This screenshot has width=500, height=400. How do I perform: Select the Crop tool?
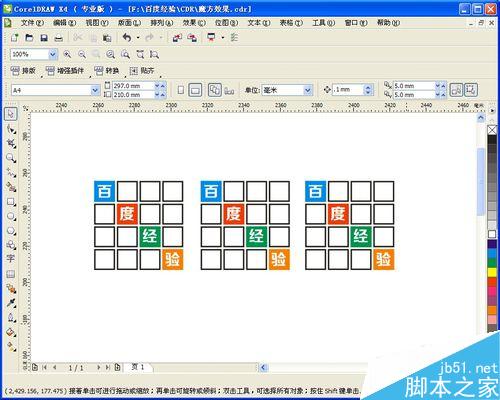click(11, 144)
